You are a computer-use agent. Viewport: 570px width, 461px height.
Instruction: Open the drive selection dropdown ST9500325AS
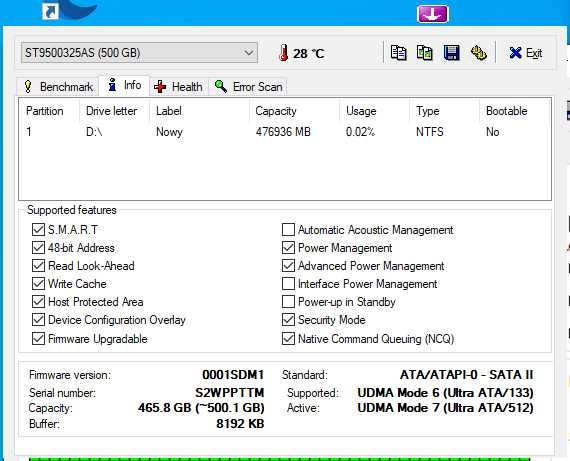(139, 53)
